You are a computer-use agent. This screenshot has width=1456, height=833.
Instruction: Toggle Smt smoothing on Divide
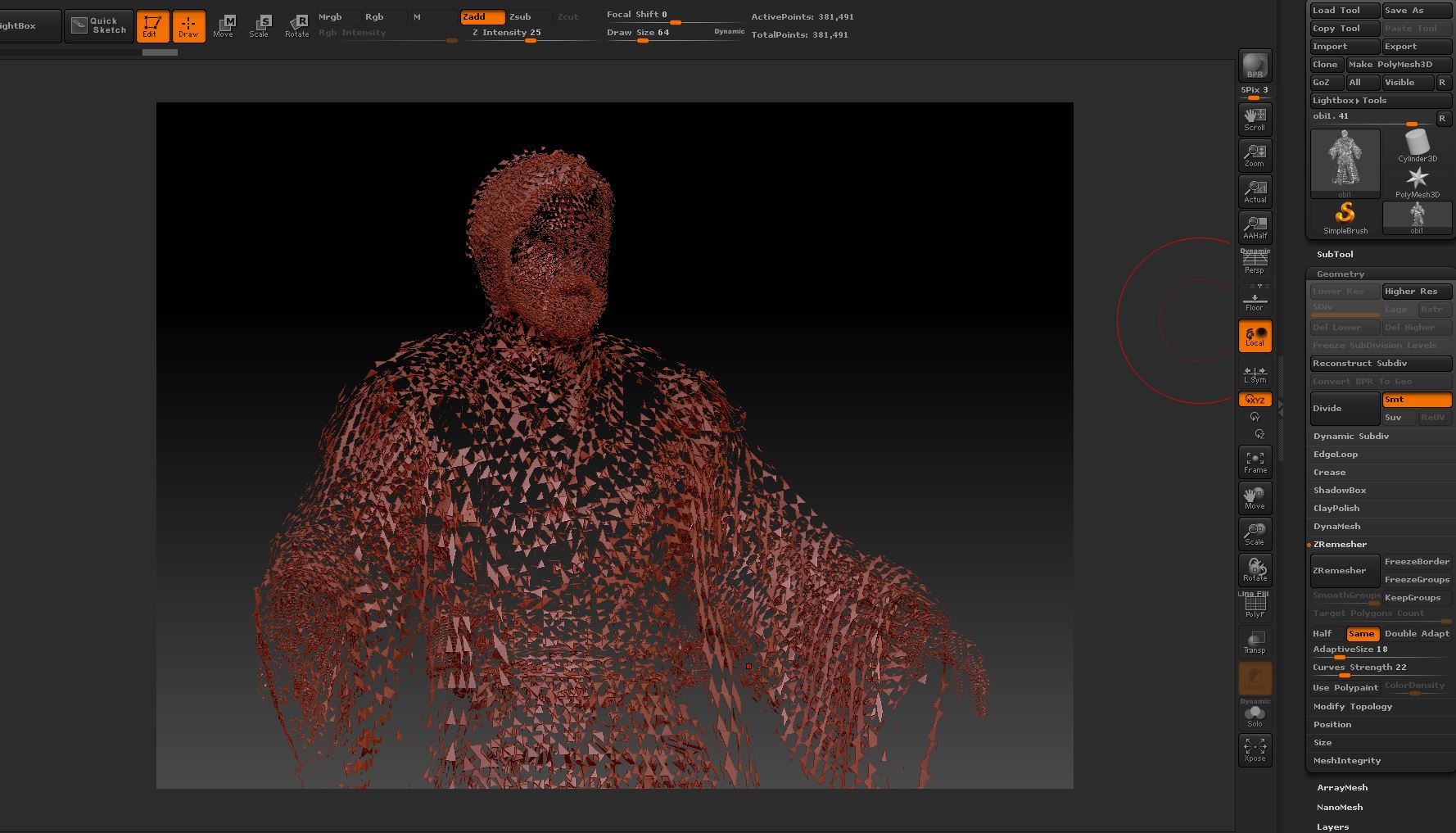point(1417,400)
